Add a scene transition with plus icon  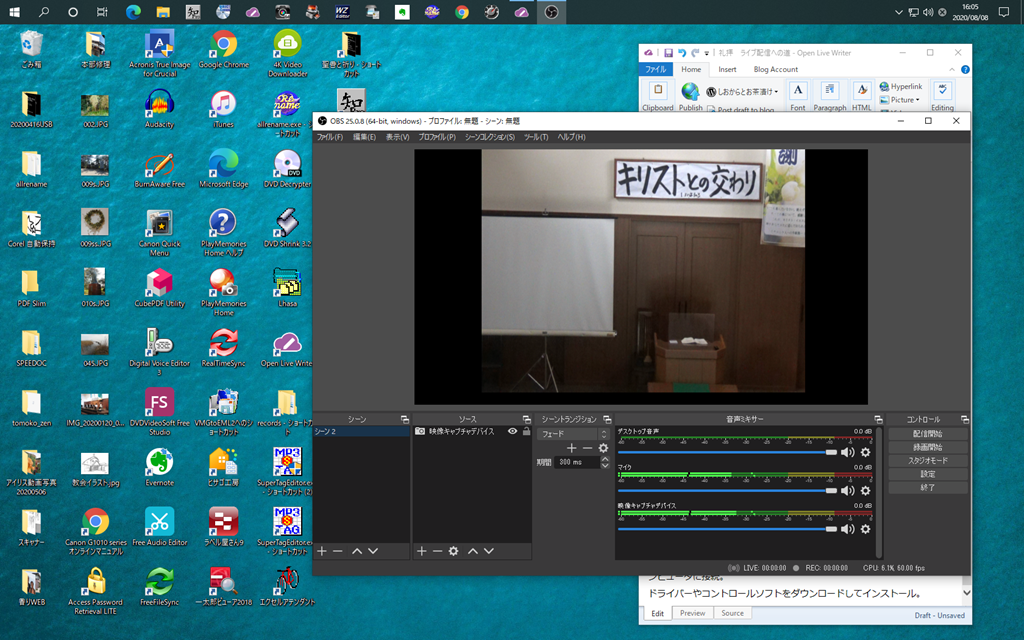571,448
